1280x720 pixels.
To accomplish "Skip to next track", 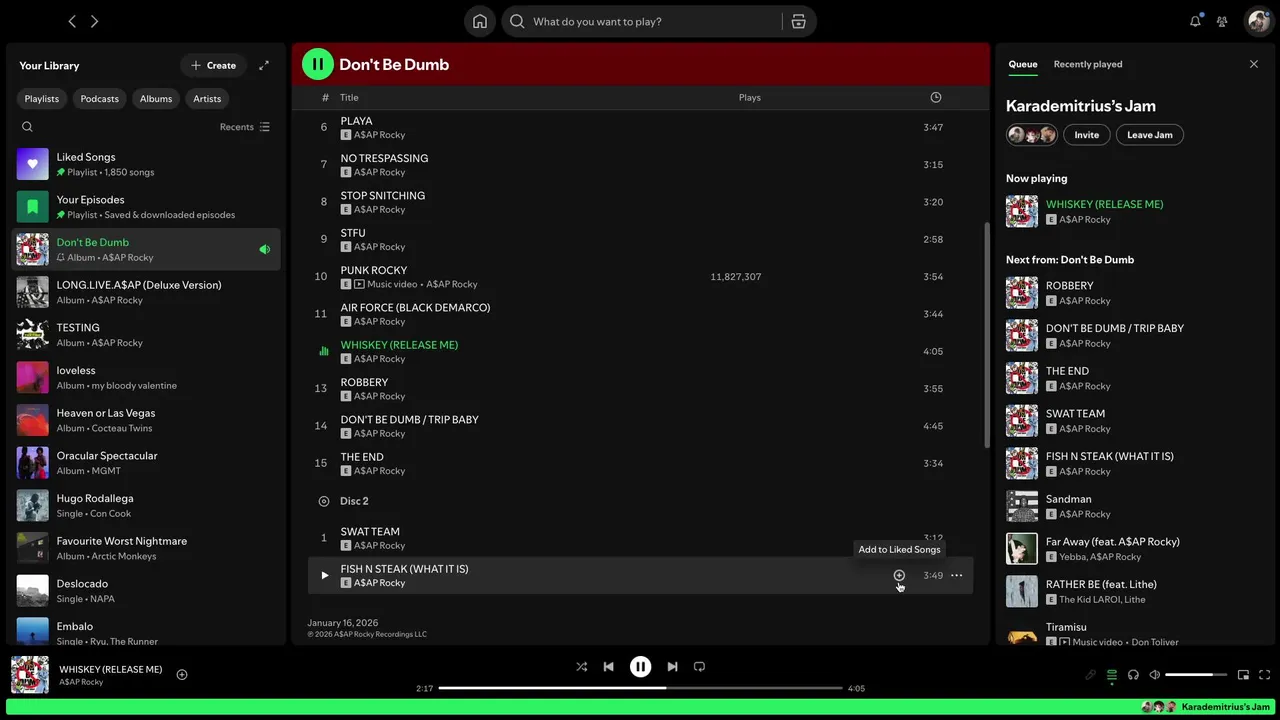I will [x=672, y=666].
